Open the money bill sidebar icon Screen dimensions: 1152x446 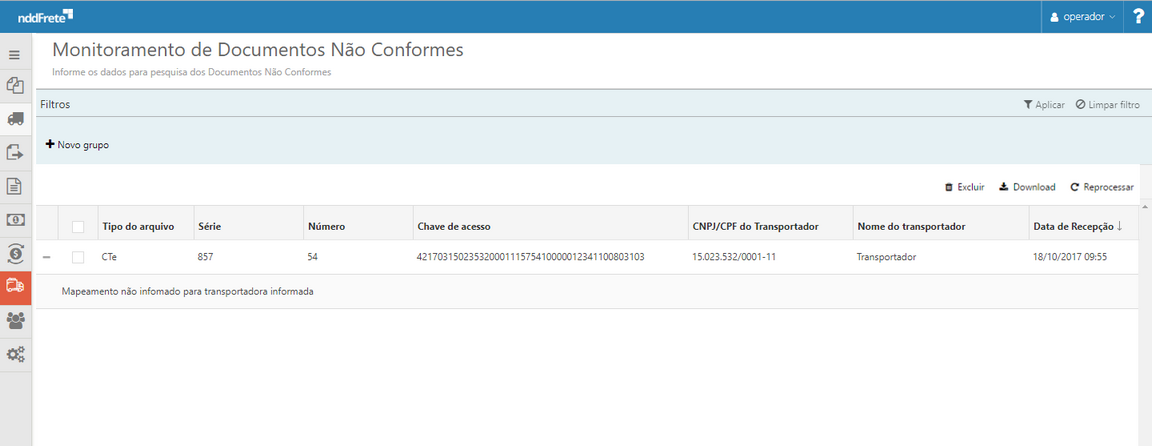tap(15, 220)
